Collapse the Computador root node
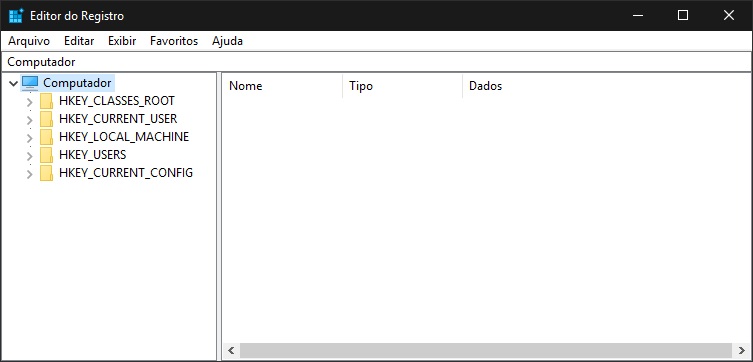This screenshot has height=362, width=753. click(13, 84)
